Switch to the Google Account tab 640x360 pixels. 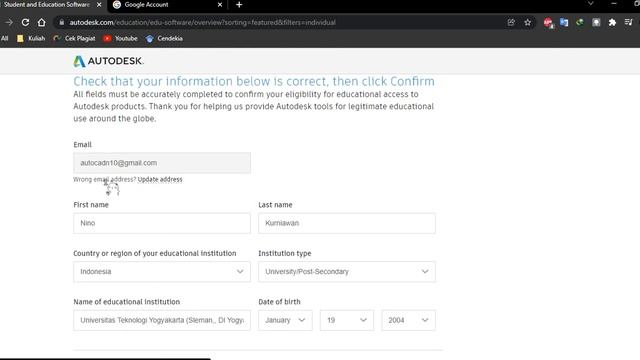pos(168,5)
